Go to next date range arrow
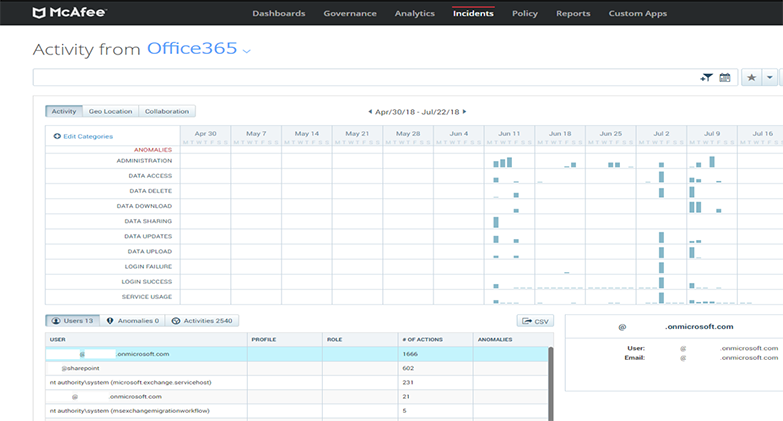Screen dimensions: 783x421 coord(464,112)
